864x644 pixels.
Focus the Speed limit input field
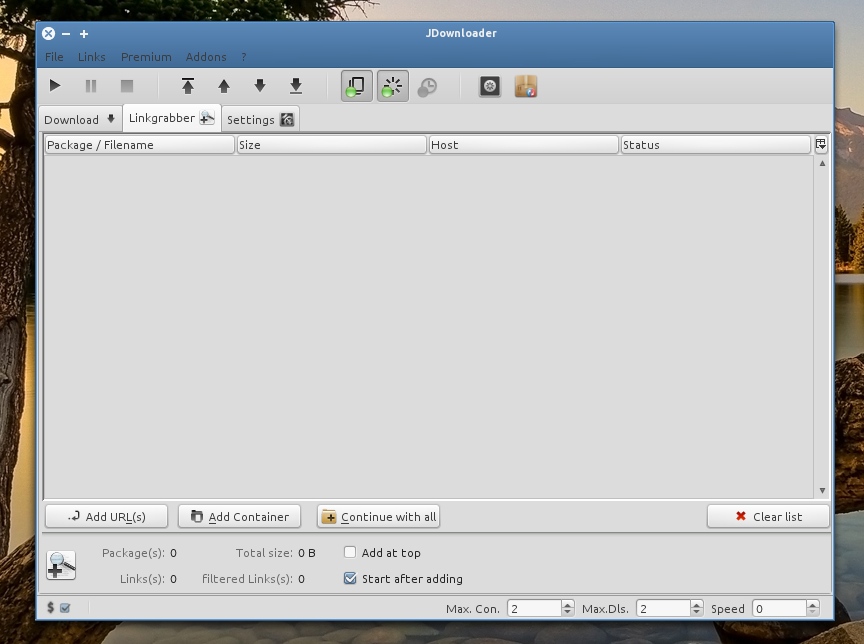pyautogui.click(x=779, y=608)
